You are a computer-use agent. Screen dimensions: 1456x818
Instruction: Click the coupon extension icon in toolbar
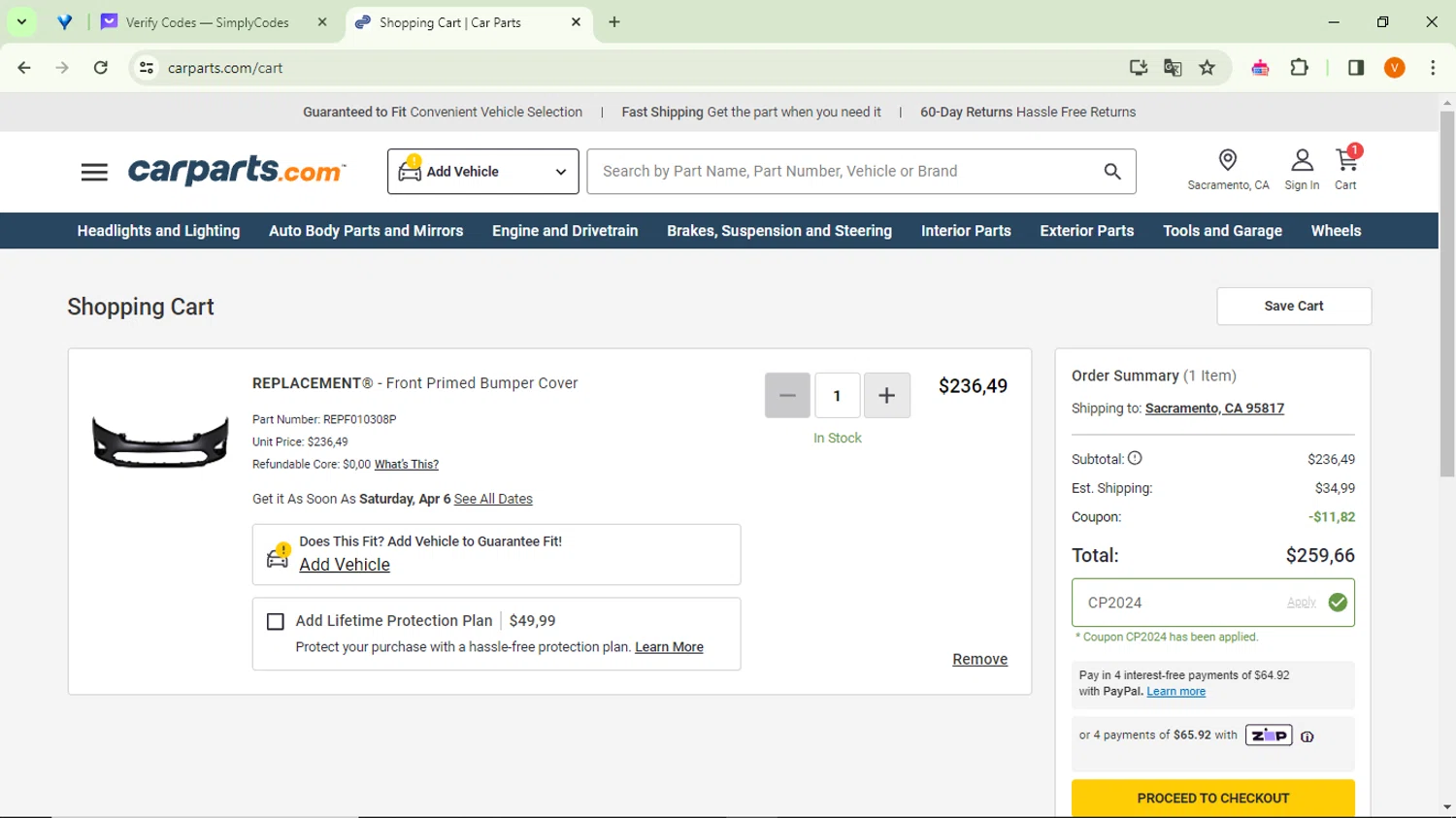point(1261,68)
